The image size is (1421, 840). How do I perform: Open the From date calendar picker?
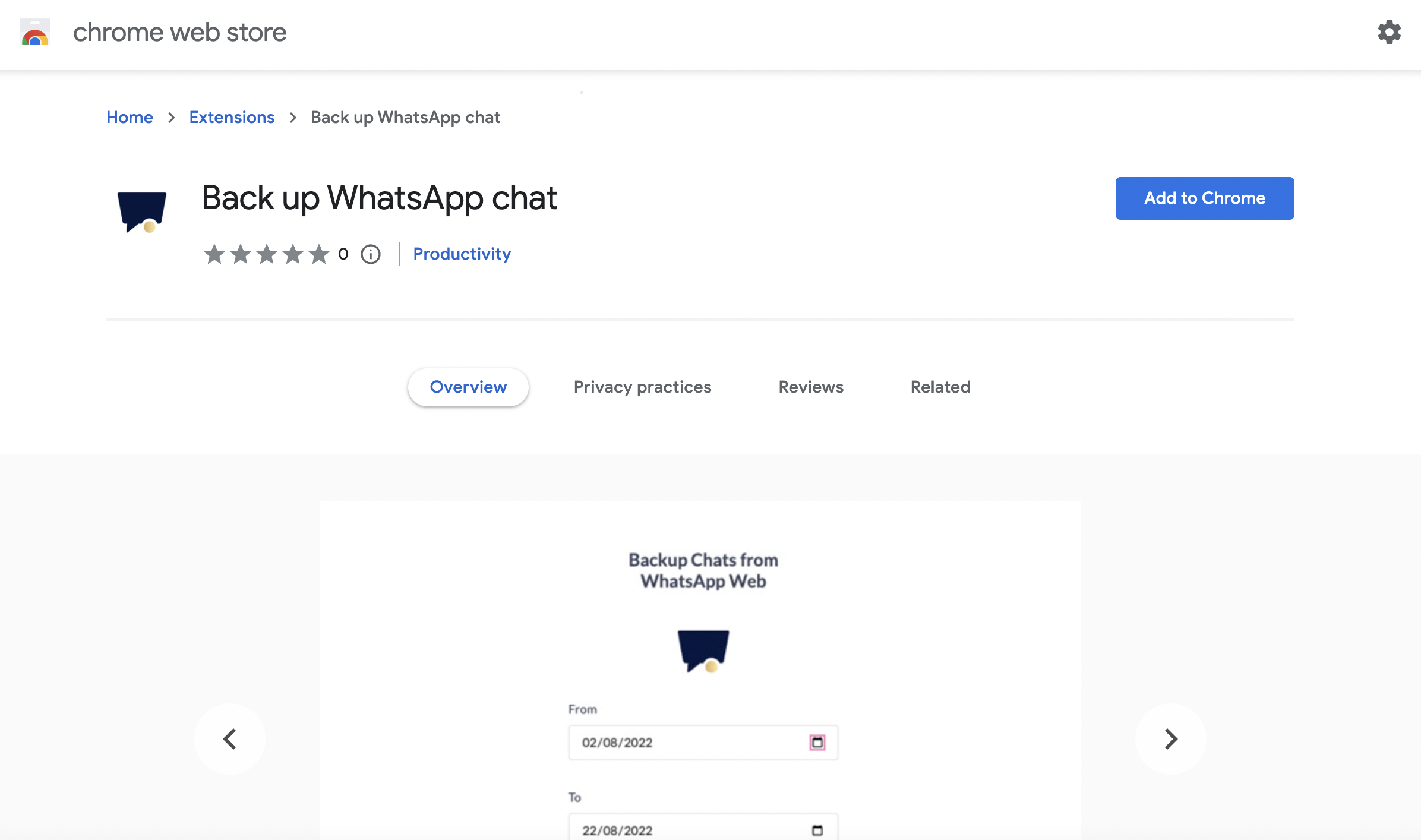pyautogui.click(x=817, y=742)
